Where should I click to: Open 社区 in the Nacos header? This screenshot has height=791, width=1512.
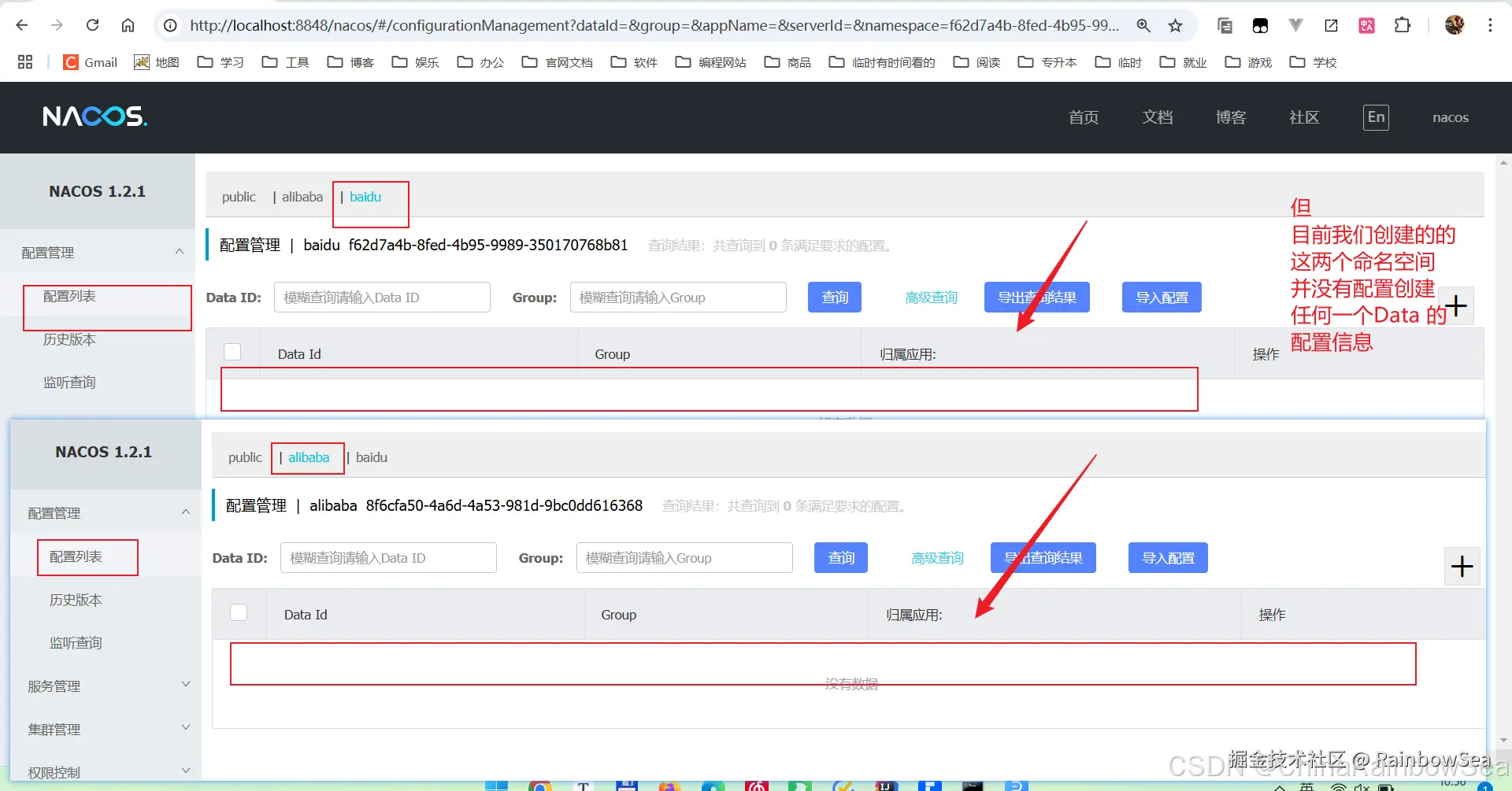click(x=1304, y=117)
